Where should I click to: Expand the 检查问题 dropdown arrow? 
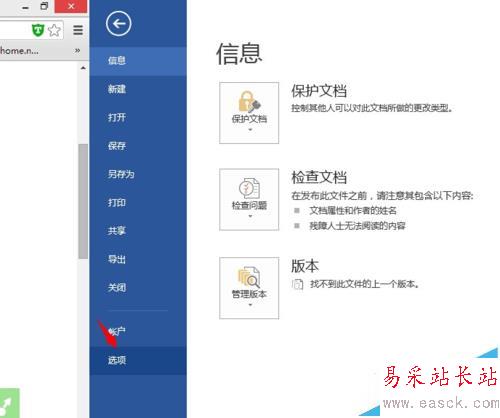[x=250, y=216]
